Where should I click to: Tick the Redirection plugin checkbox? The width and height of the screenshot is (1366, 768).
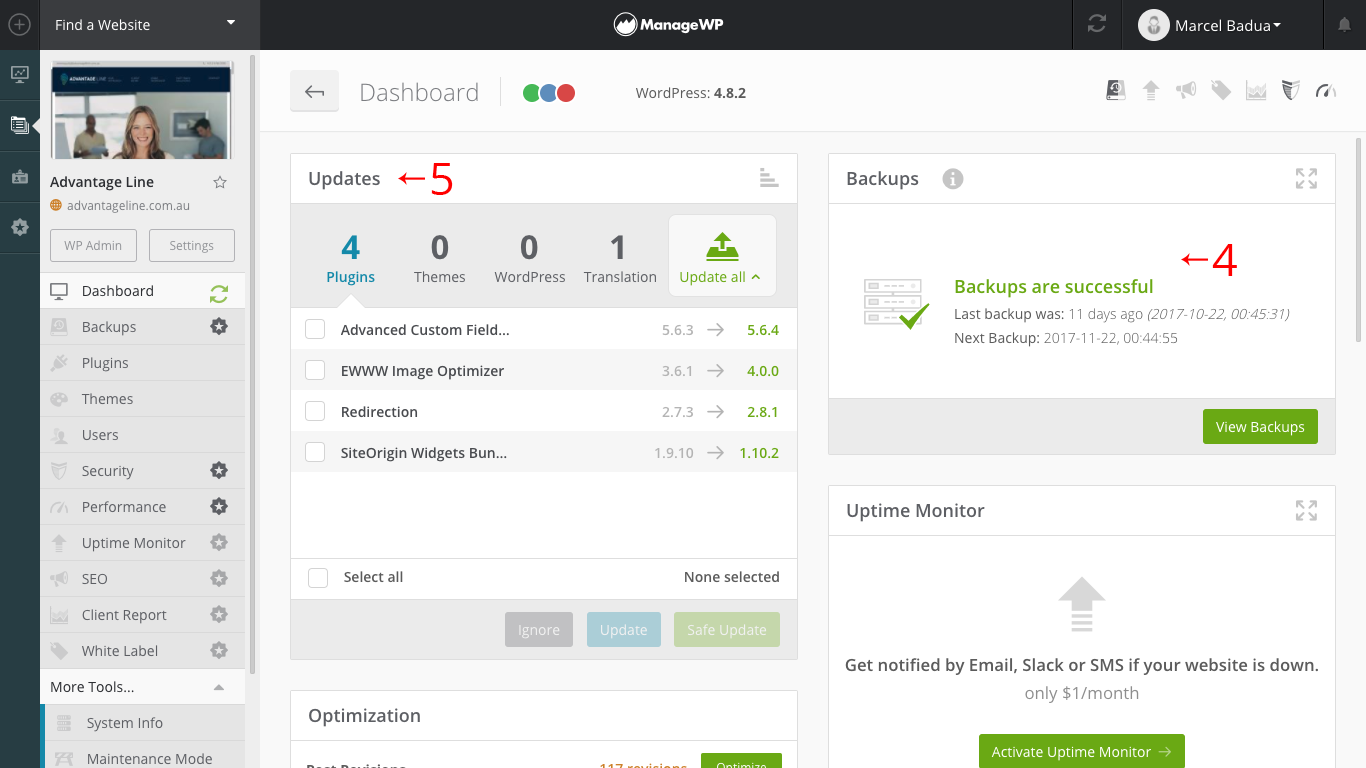[315, 412]
